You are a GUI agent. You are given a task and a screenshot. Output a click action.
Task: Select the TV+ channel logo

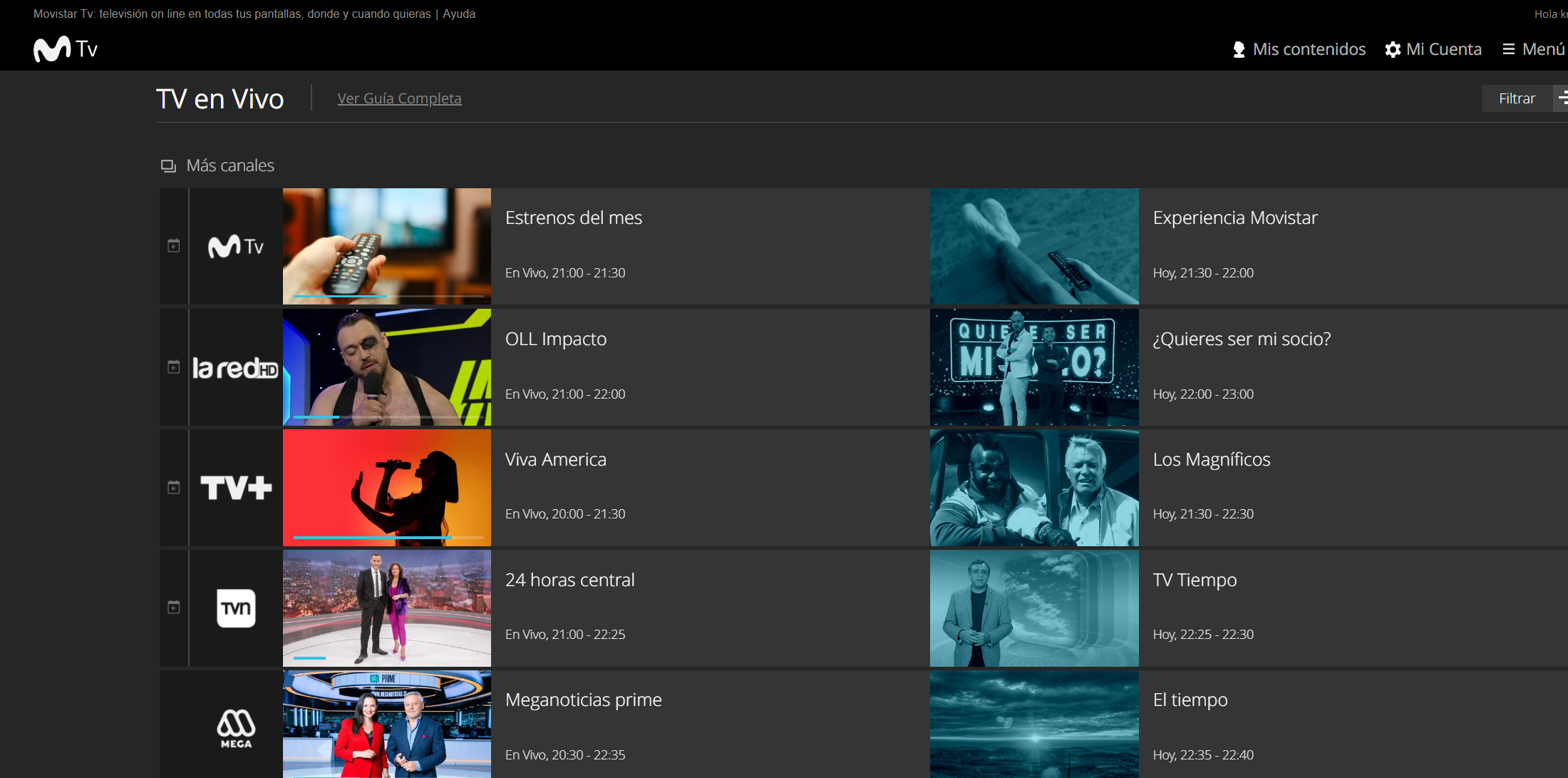pos(236,488)
